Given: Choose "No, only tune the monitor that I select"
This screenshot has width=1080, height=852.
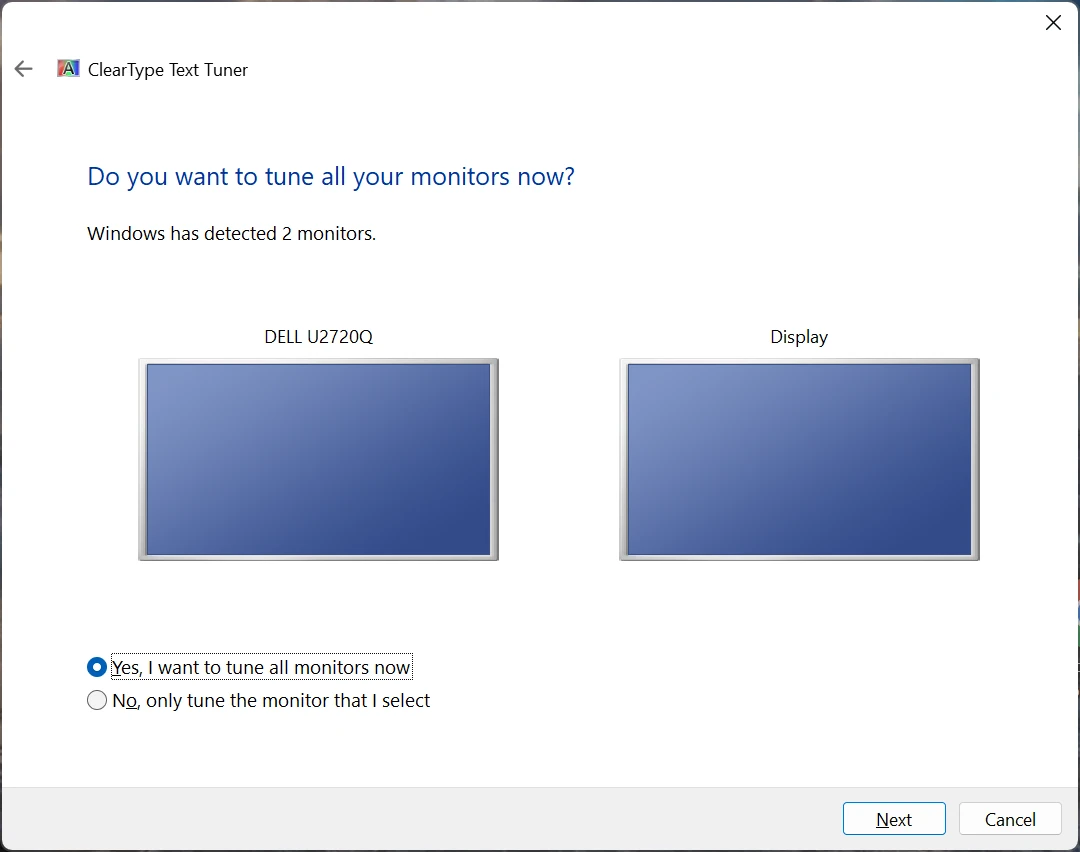Looking at the screenshot, I should tap(97, 700).
